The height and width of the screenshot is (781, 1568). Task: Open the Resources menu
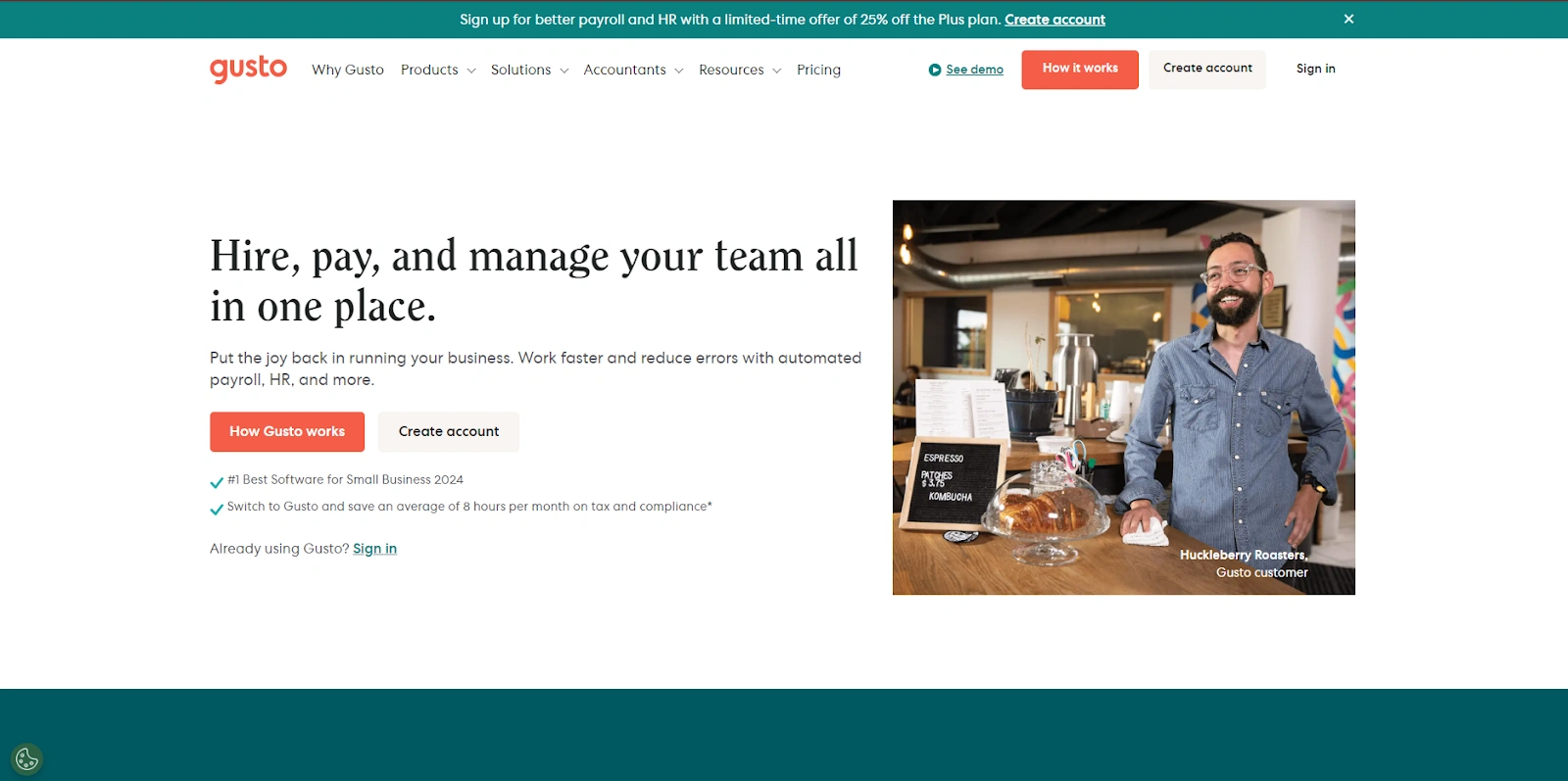pos(731,70)
